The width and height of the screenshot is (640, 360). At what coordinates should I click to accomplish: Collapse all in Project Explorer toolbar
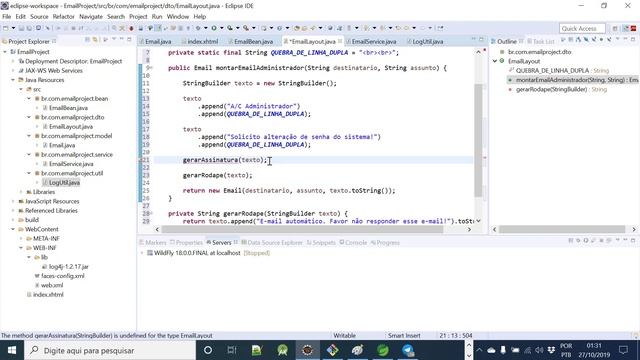[x=87, y=40]
